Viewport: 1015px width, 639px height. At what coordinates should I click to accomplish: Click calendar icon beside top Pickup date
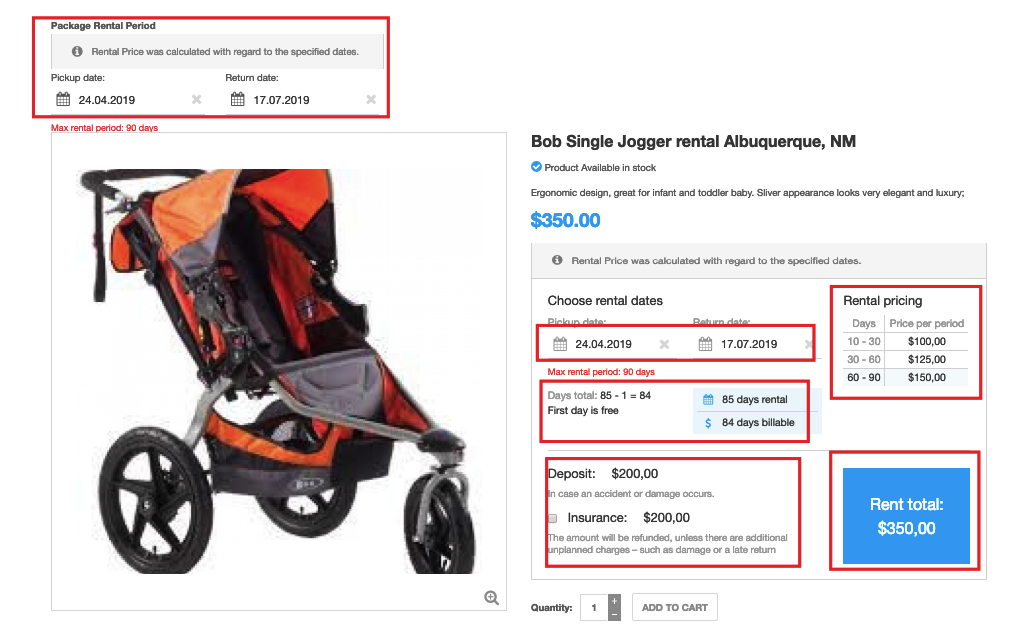click(63, 99)
